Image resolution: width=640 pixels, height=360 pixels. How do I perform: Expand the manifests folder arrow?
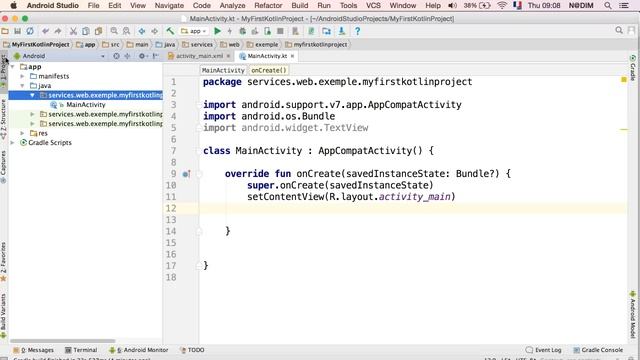point(22,76)
